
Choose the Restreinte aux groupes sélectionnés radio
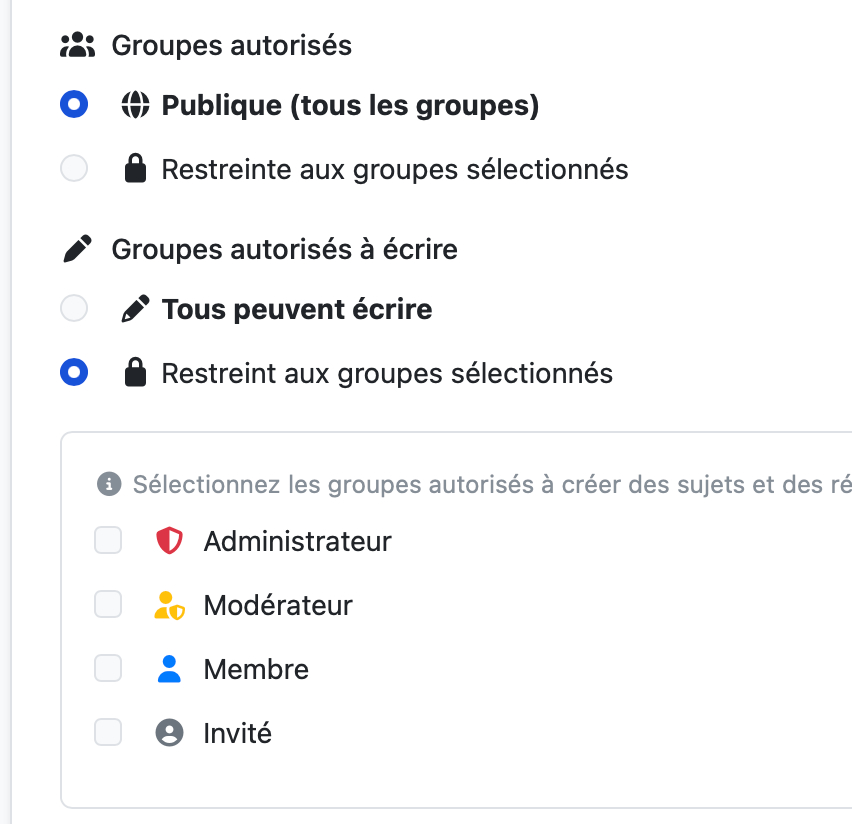[x=74, y=168]
